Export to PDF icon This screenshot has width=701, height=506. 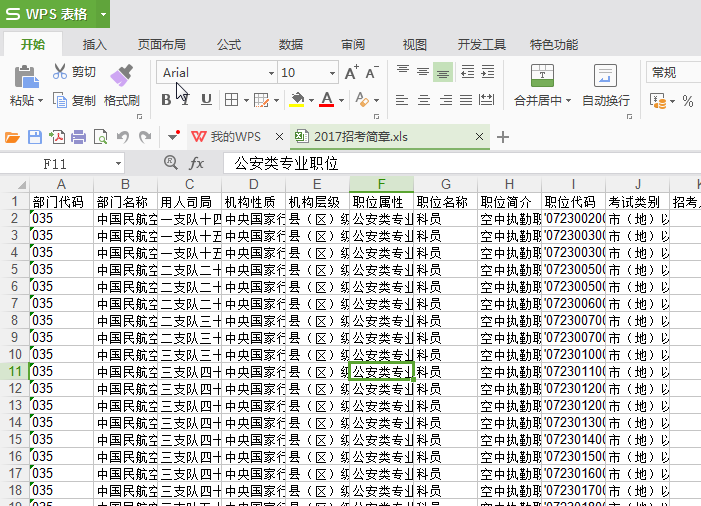click(57, 137)
